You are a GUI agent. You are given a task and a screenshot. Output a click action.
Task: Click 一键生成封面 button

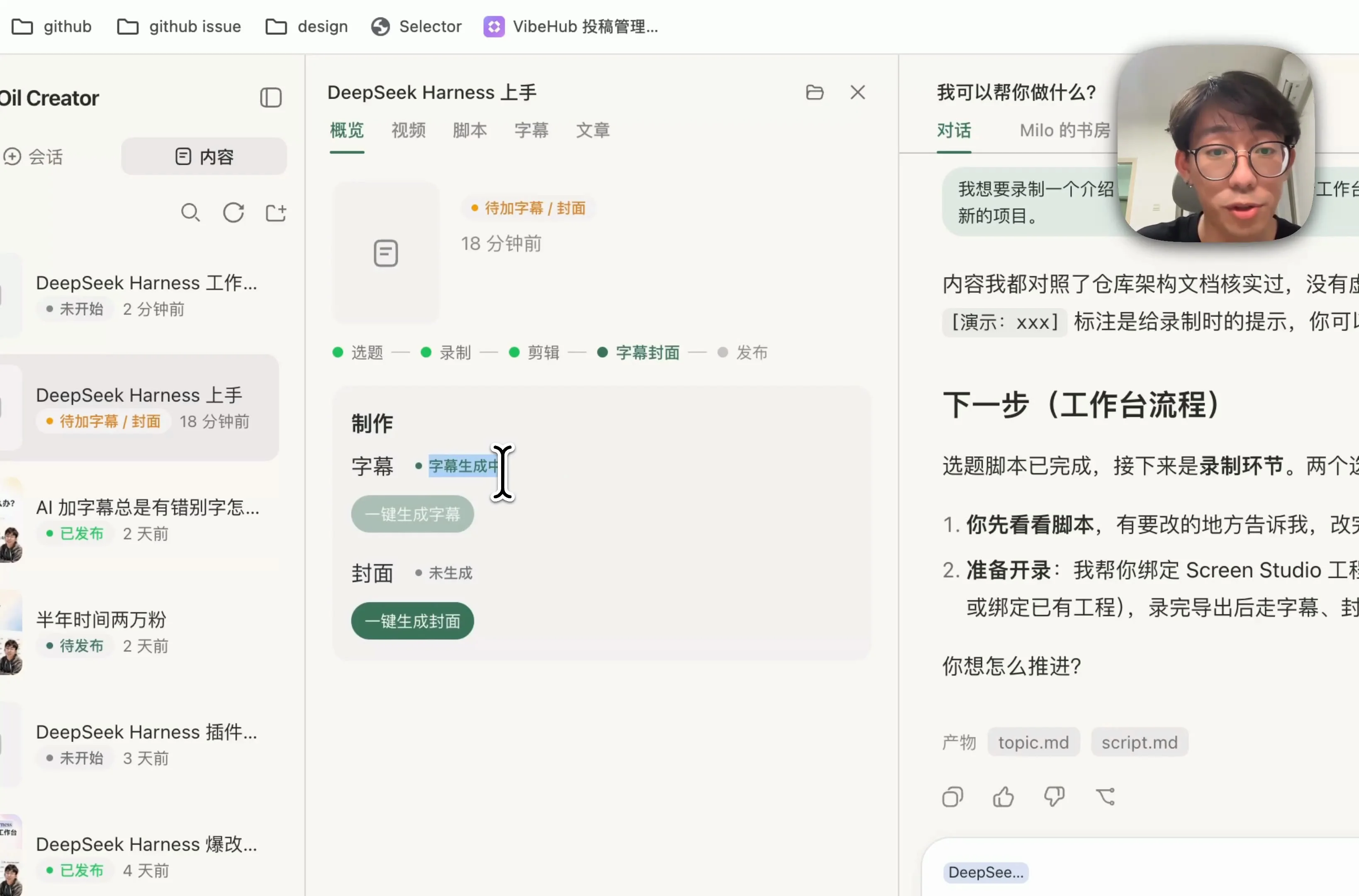412,621
